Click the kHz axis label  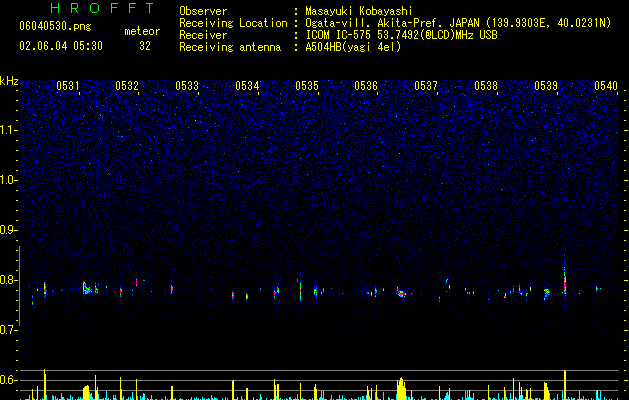tap(9, 81)
